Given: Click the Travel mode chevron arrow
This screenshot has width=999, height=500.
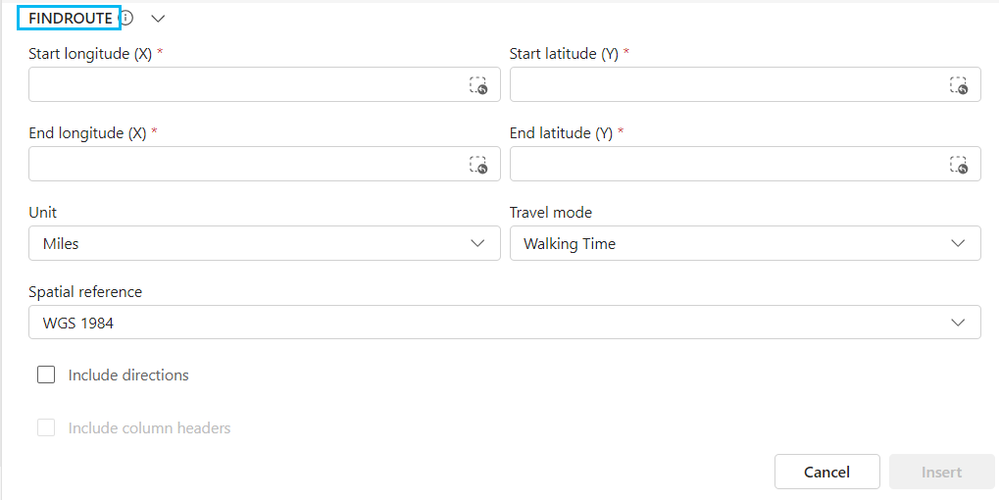Looking at the screenshot, I should pos(958,243).
